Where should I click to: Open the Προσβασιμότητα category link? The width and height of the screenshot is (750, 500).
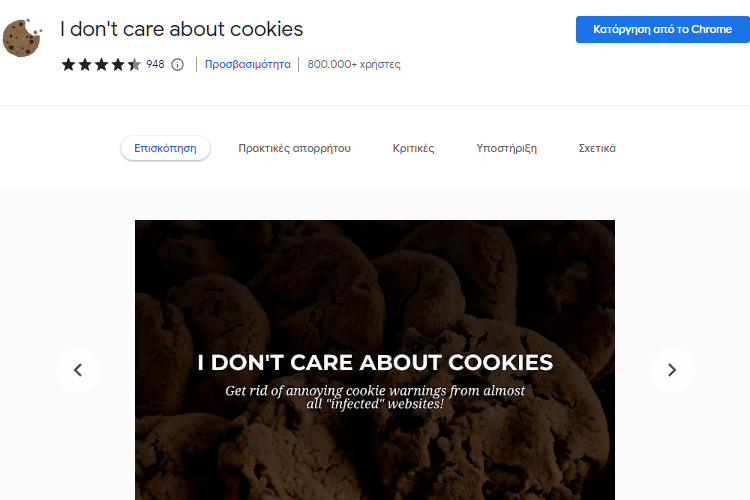[247, 64]
